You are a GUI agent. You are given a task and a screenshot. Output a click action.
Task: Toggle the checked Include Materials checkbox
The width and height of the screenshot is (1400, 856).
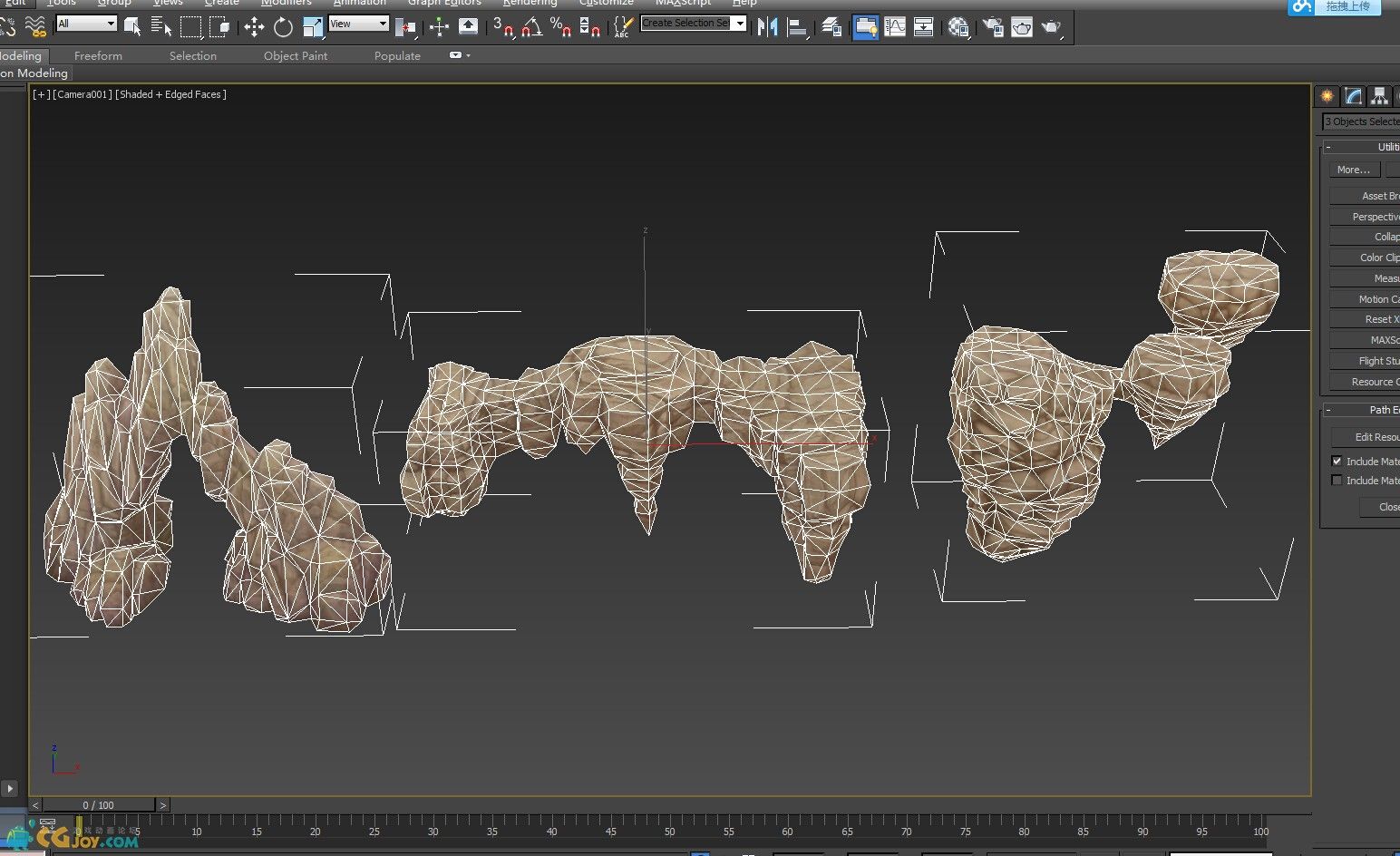[x=1337, y=461]
